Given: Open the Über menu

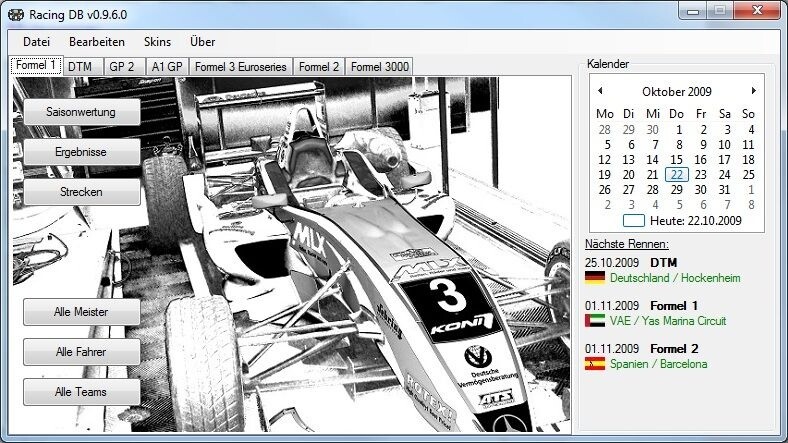Looking at the screenshot, I should point(203,42).
